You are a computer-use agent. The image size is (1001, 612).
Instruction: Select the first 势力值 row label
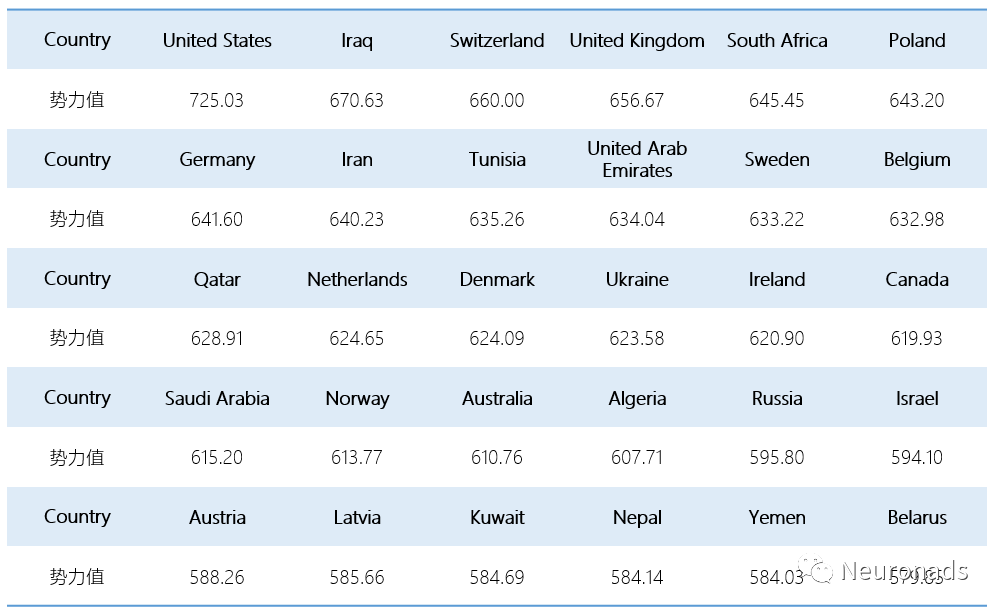coord(77,100)
